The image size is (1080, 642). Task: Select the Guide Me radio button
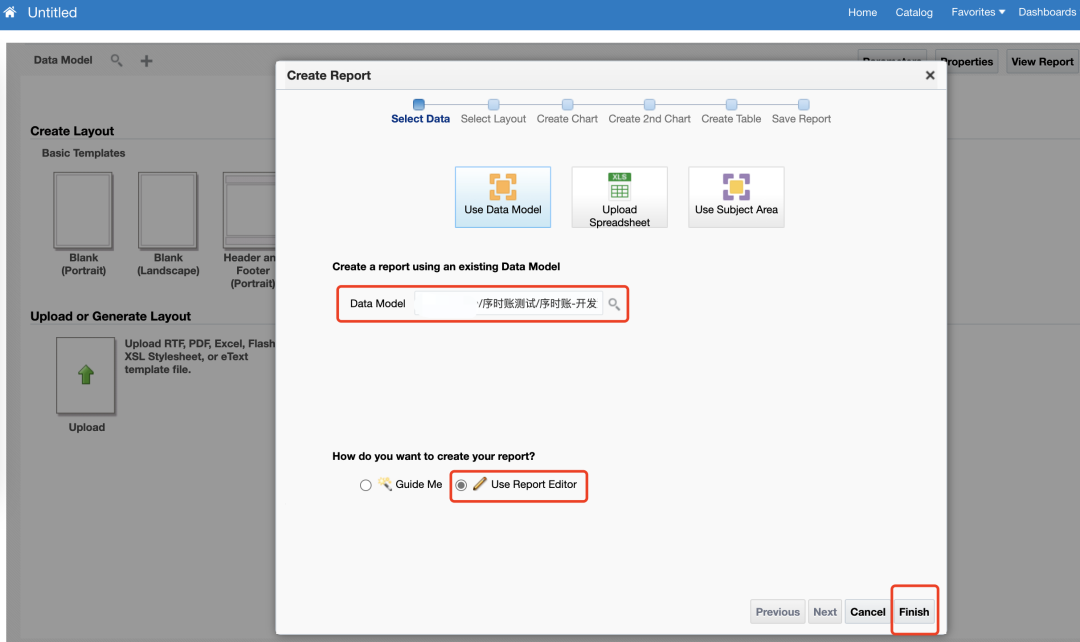[x=366, y=485]
